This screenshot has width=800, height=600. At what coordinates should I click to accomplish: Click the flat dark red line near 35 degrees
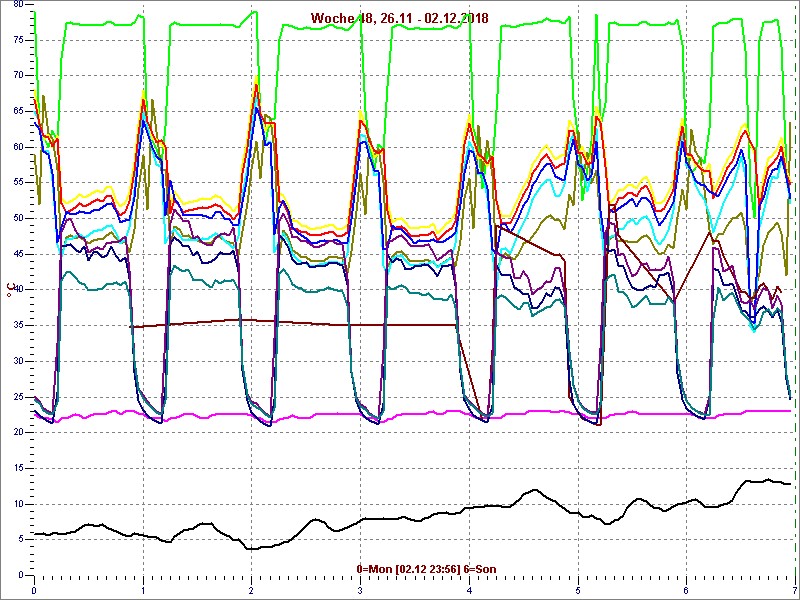click(x=300, y=323)
